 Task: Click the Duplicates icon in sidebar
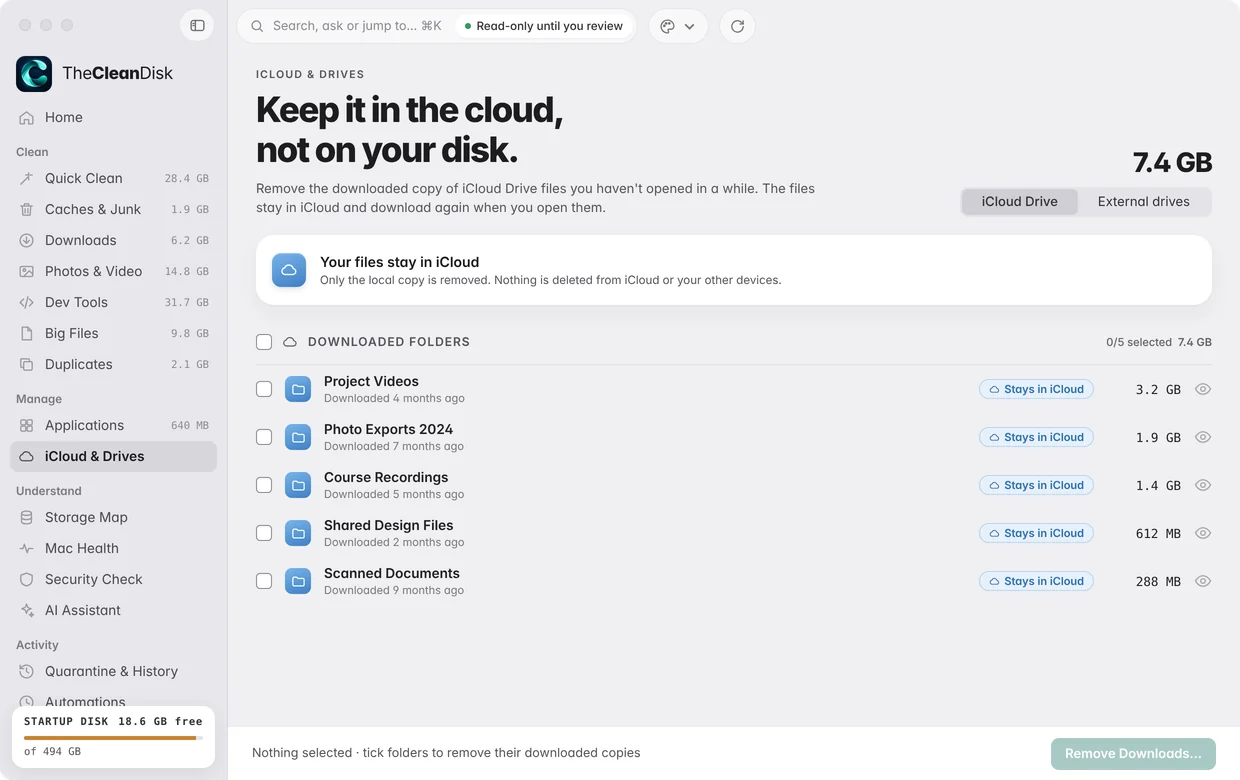[27, 364]
